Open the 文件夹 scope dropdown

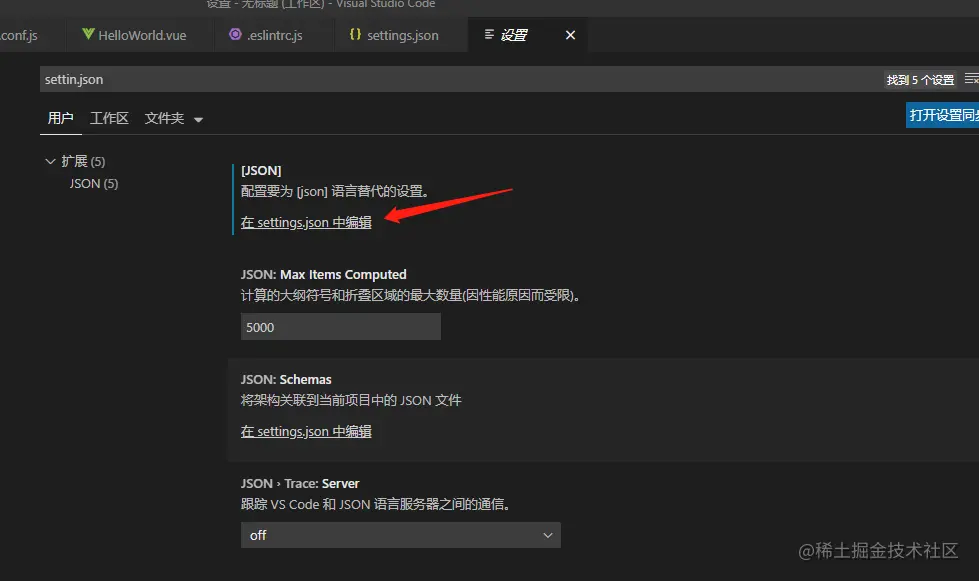click(x=174, y=118)
